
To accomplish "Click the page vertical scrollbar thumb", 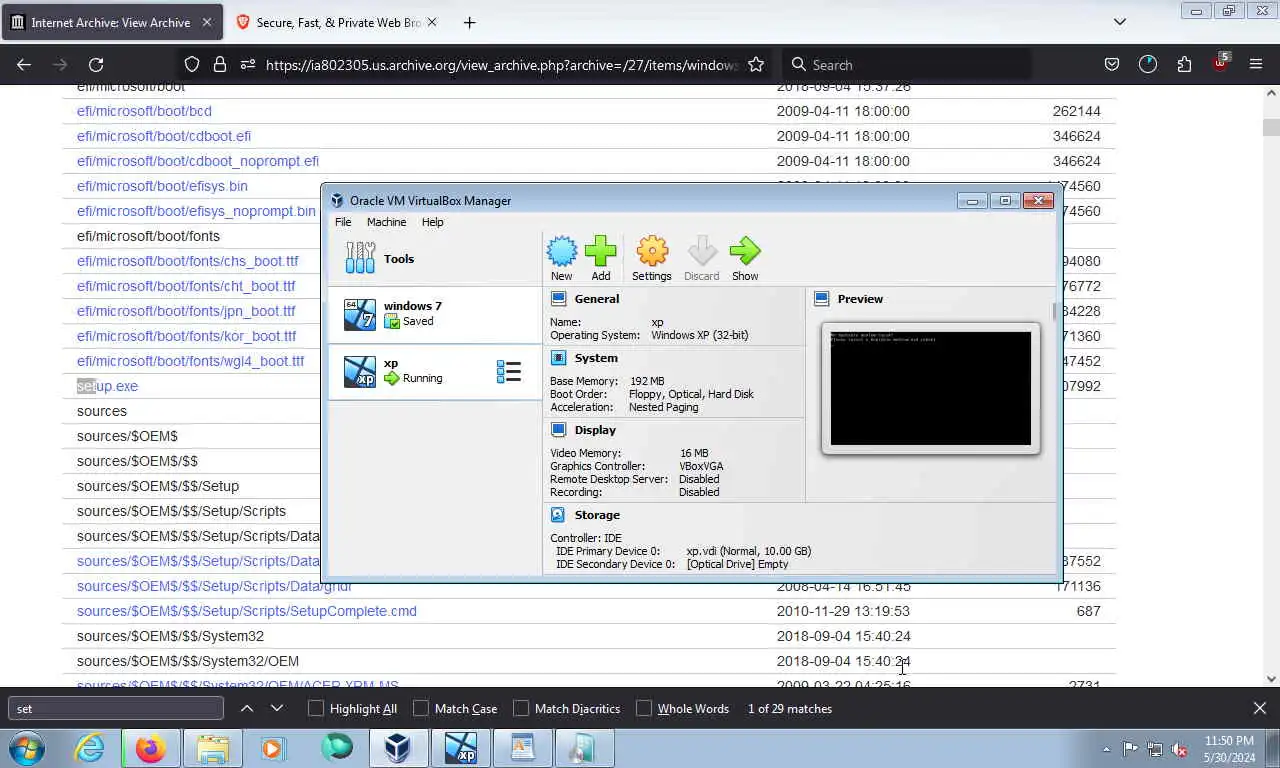I will 1271,127.
